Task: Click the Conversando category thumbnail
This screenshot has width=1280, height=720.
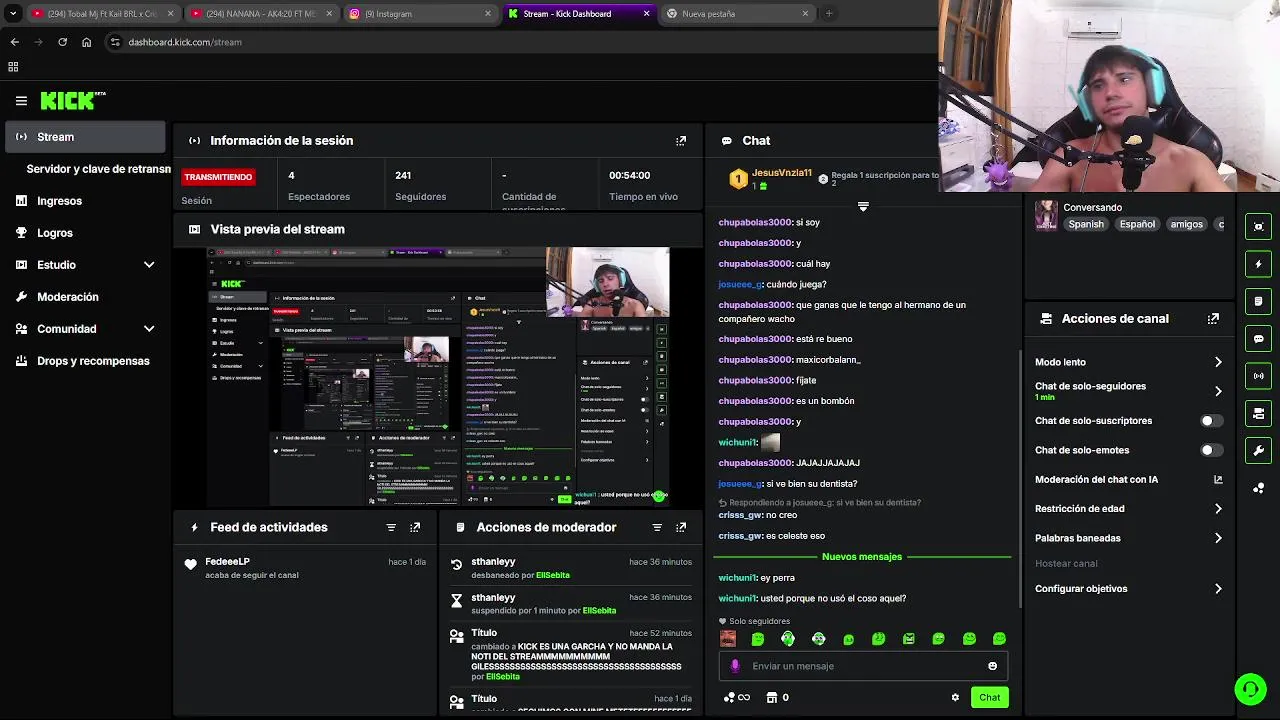Action: point(1046,215)
